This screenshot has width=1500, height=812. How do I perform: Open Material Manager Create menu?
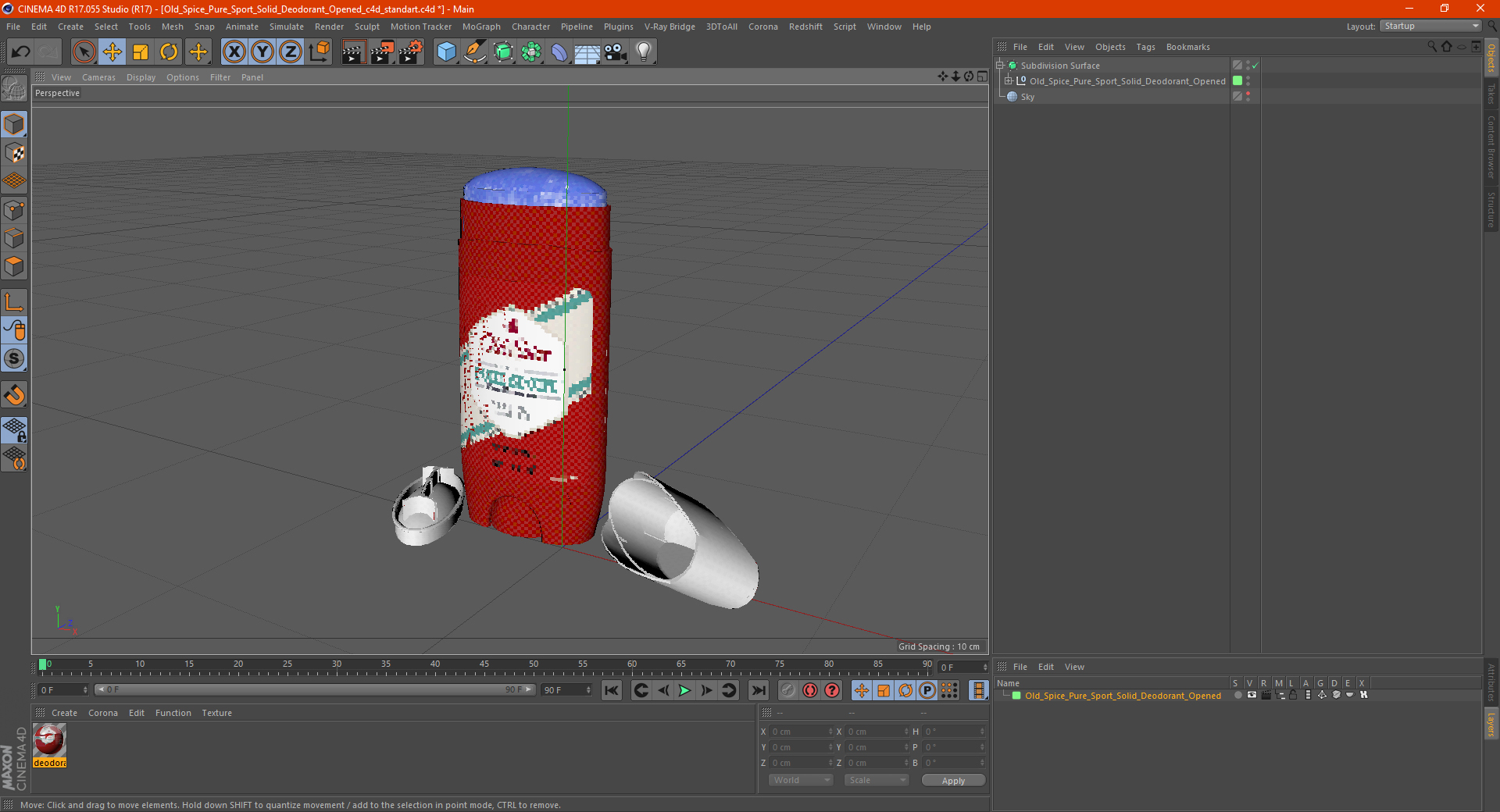click(x=64, y=713)
